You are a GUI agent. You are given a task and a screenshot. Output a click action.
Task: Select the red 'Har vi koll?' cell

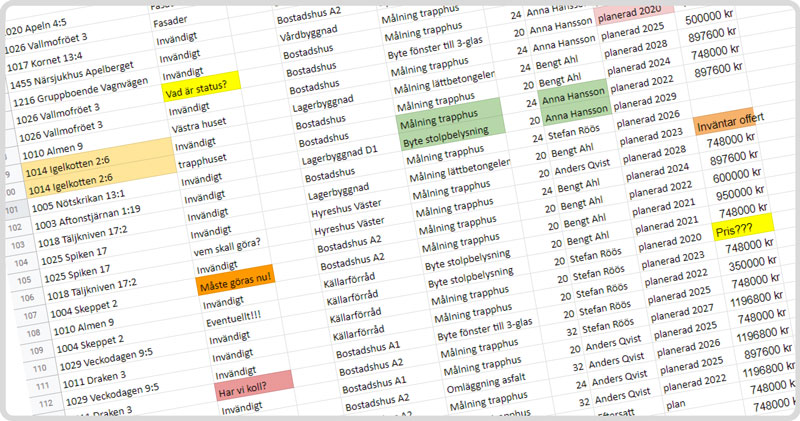[255, 387]
